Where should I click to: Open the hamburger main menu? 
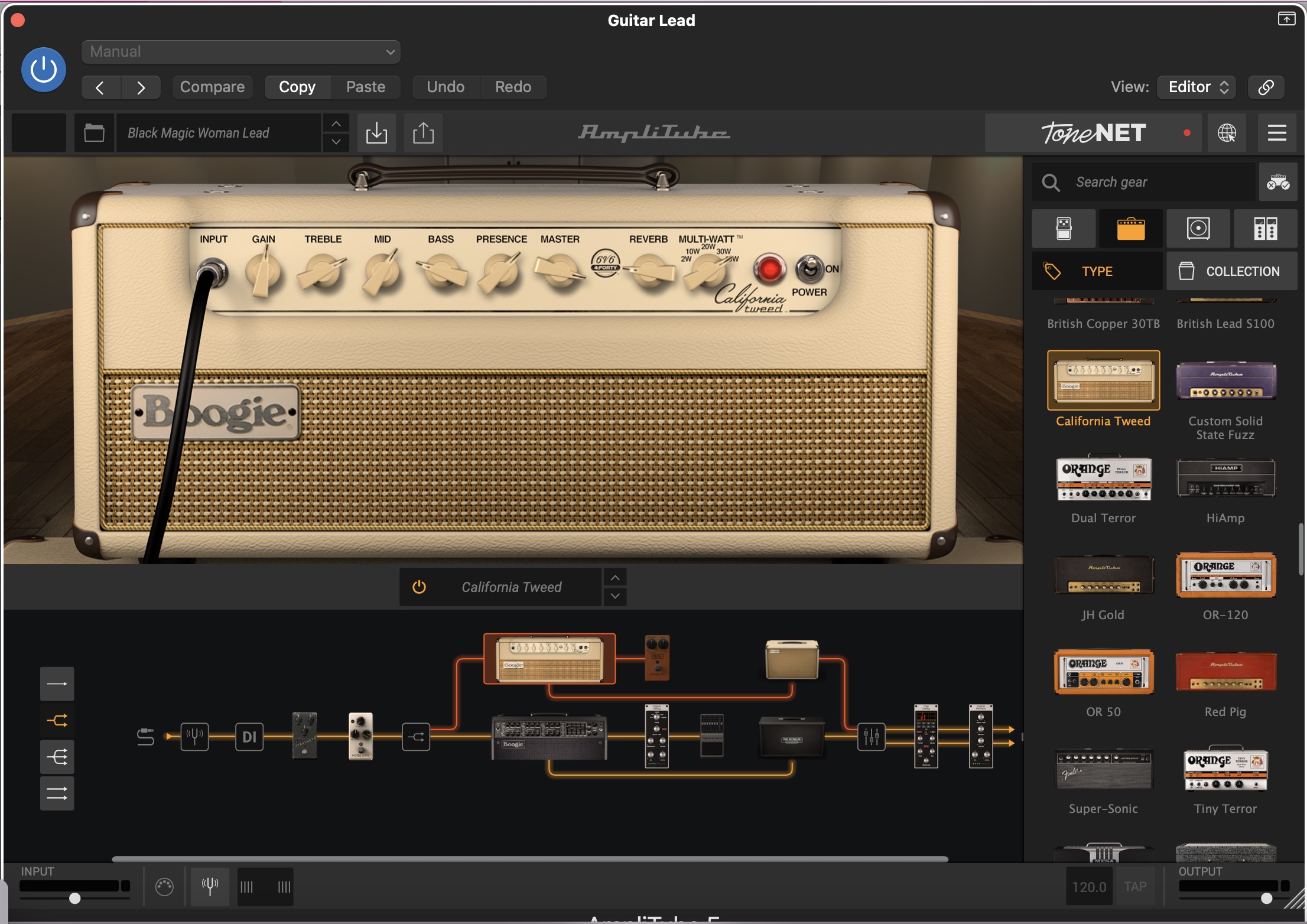click(x=1277, y=133)
